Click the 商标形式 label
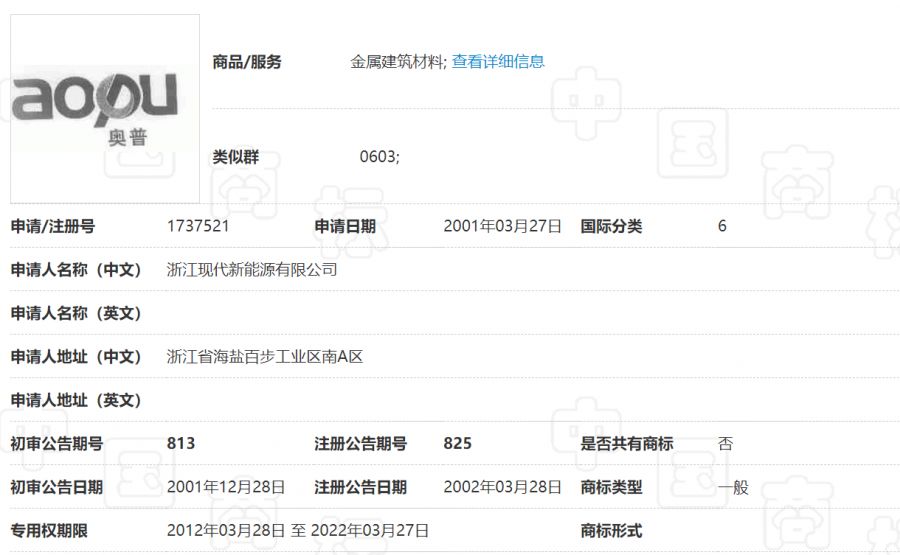 coord(611,531)
